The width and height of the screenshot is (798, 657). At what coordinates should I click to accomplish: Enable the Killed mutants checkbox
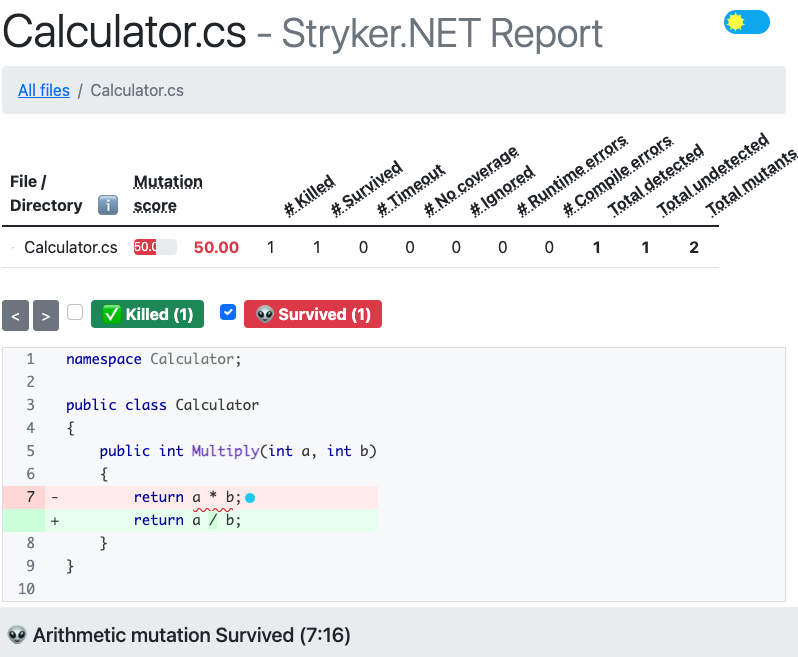click(75, 312)
